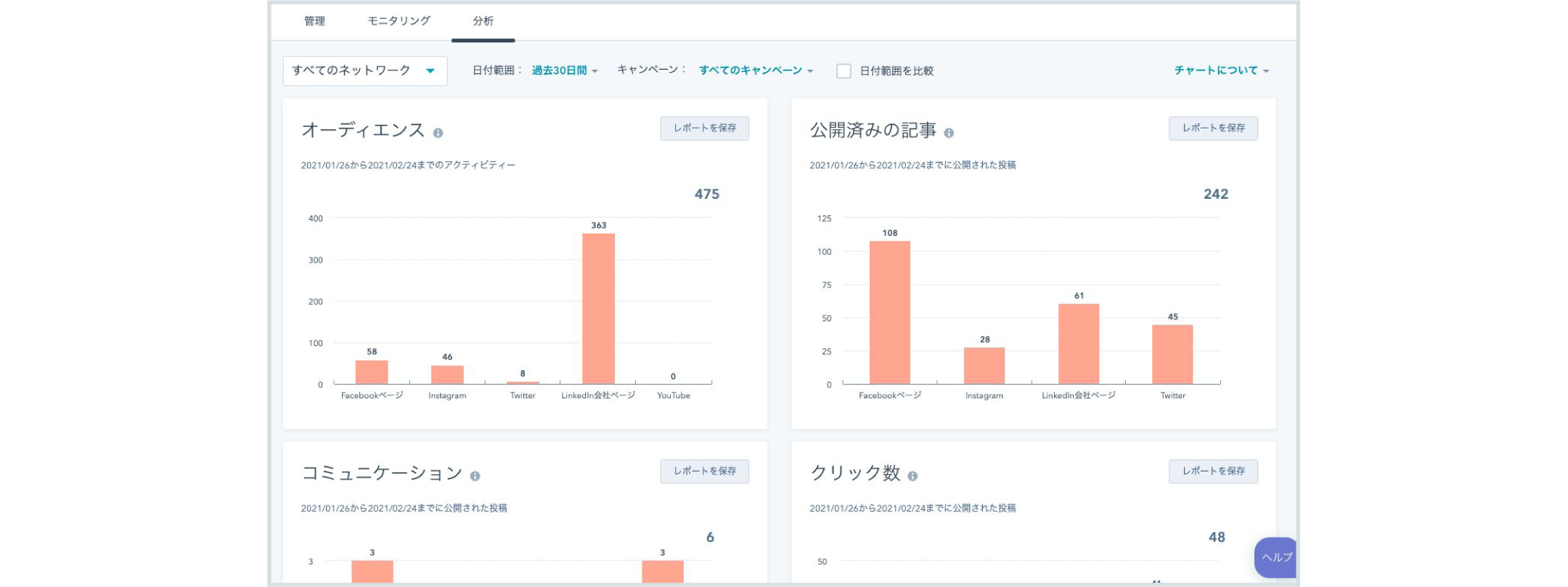1568x587 pixels.
Task: Open the 管理 tab
Action: 314,21
